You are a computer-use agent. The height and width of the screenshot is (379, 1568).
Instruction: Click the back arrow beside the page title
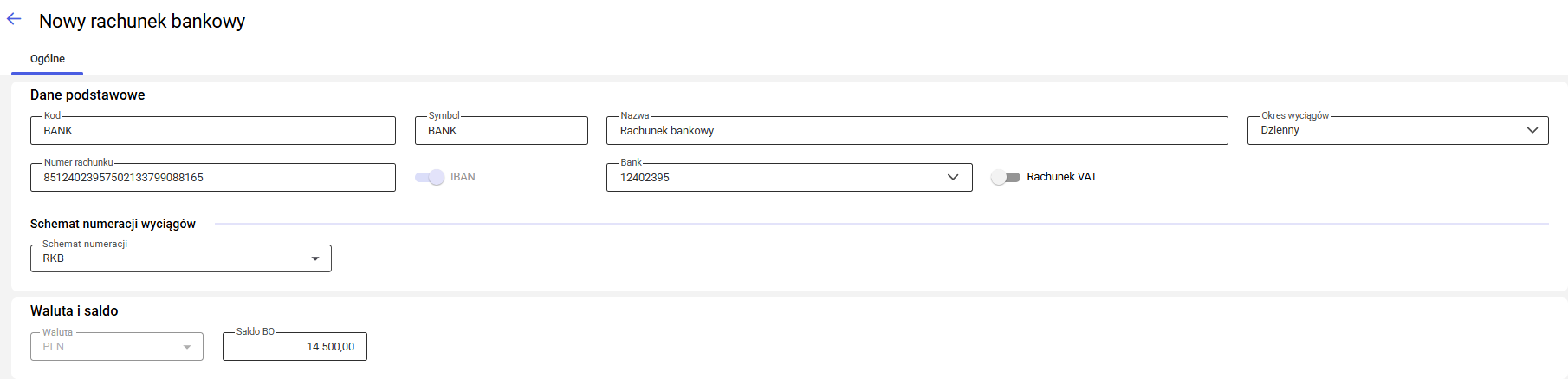point(14,19)
